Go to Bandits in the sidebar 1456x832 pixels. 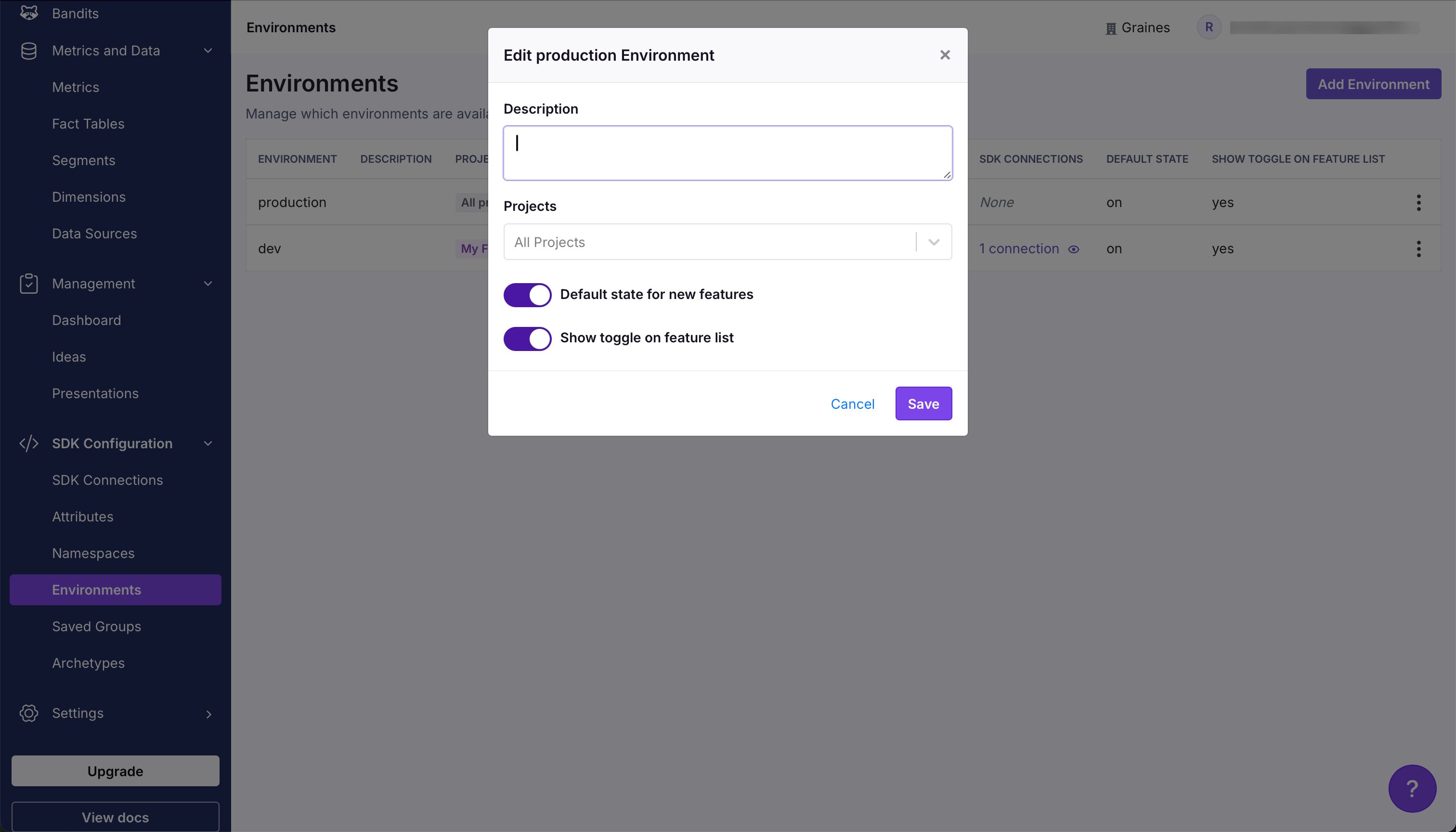75,13
